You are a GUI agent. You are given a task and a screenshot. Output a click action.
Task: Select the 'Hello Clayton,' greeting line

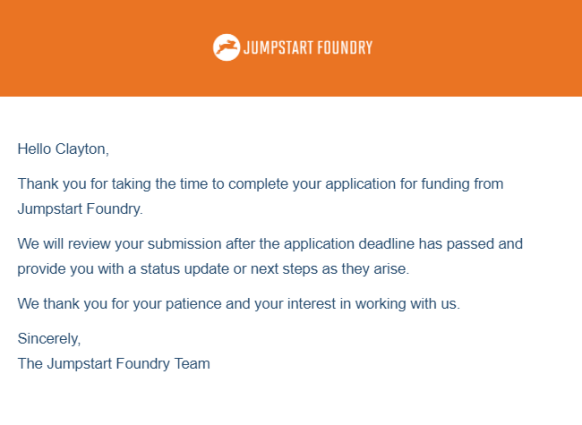click(63, 149)
